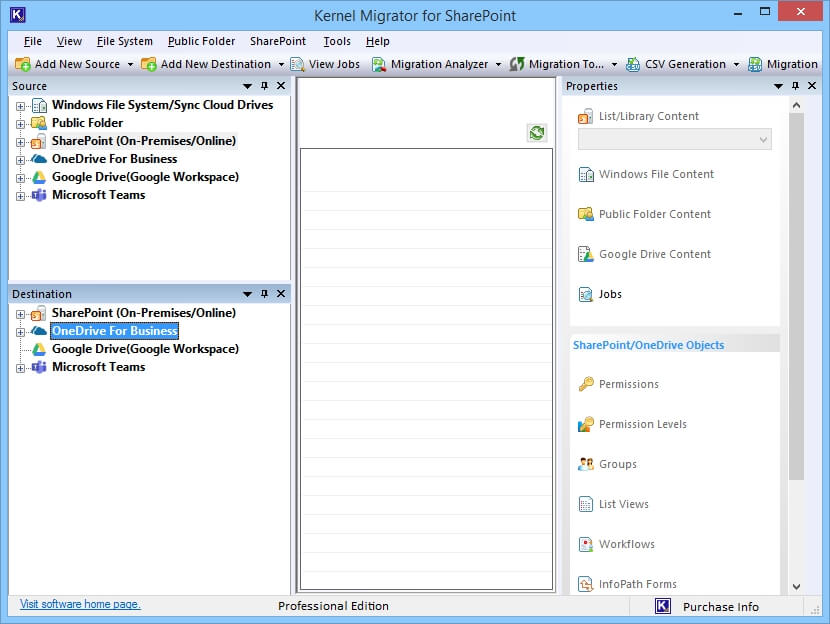
Task: Select Google Drive(Google Workspace) in Destination tree
Action: pos(145,349)
